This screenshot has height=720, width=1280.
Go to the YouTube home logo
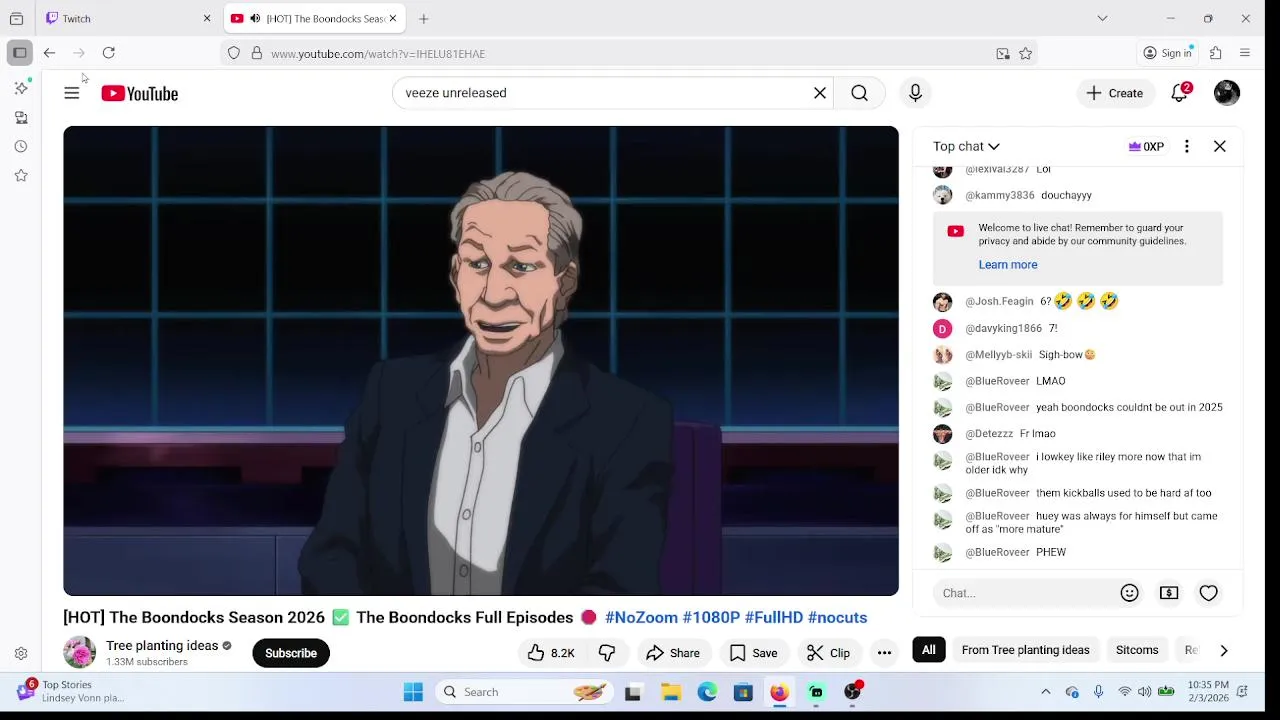point(139,93)
